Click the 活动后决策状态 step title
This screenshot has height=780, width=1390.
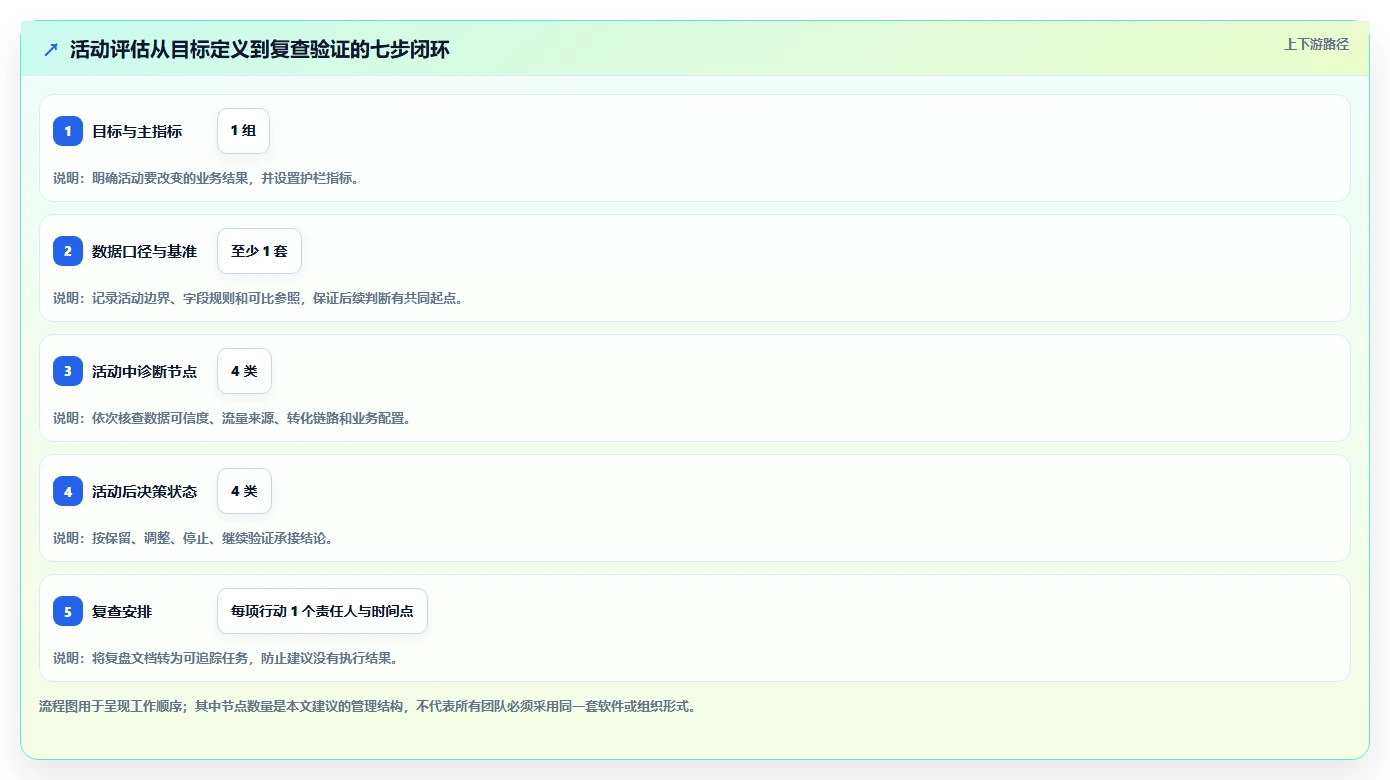point(144,491)
